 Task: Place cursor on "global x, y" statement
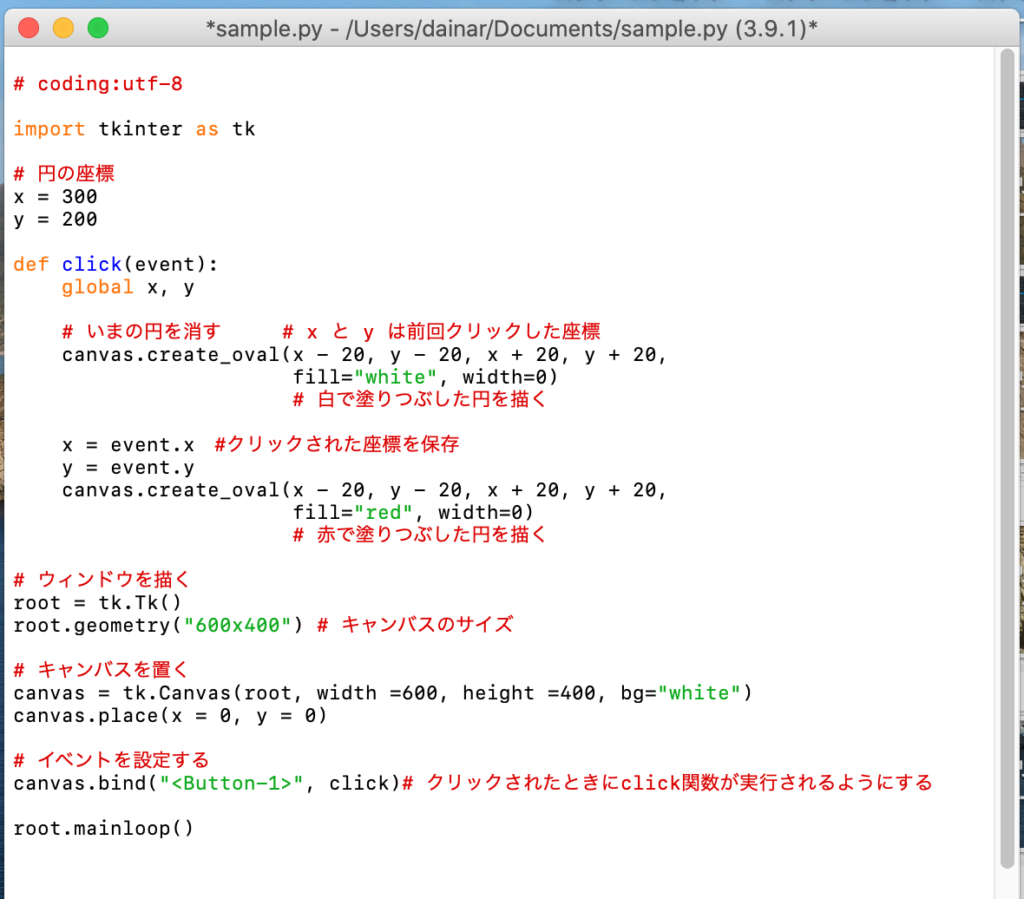point(128,287)
